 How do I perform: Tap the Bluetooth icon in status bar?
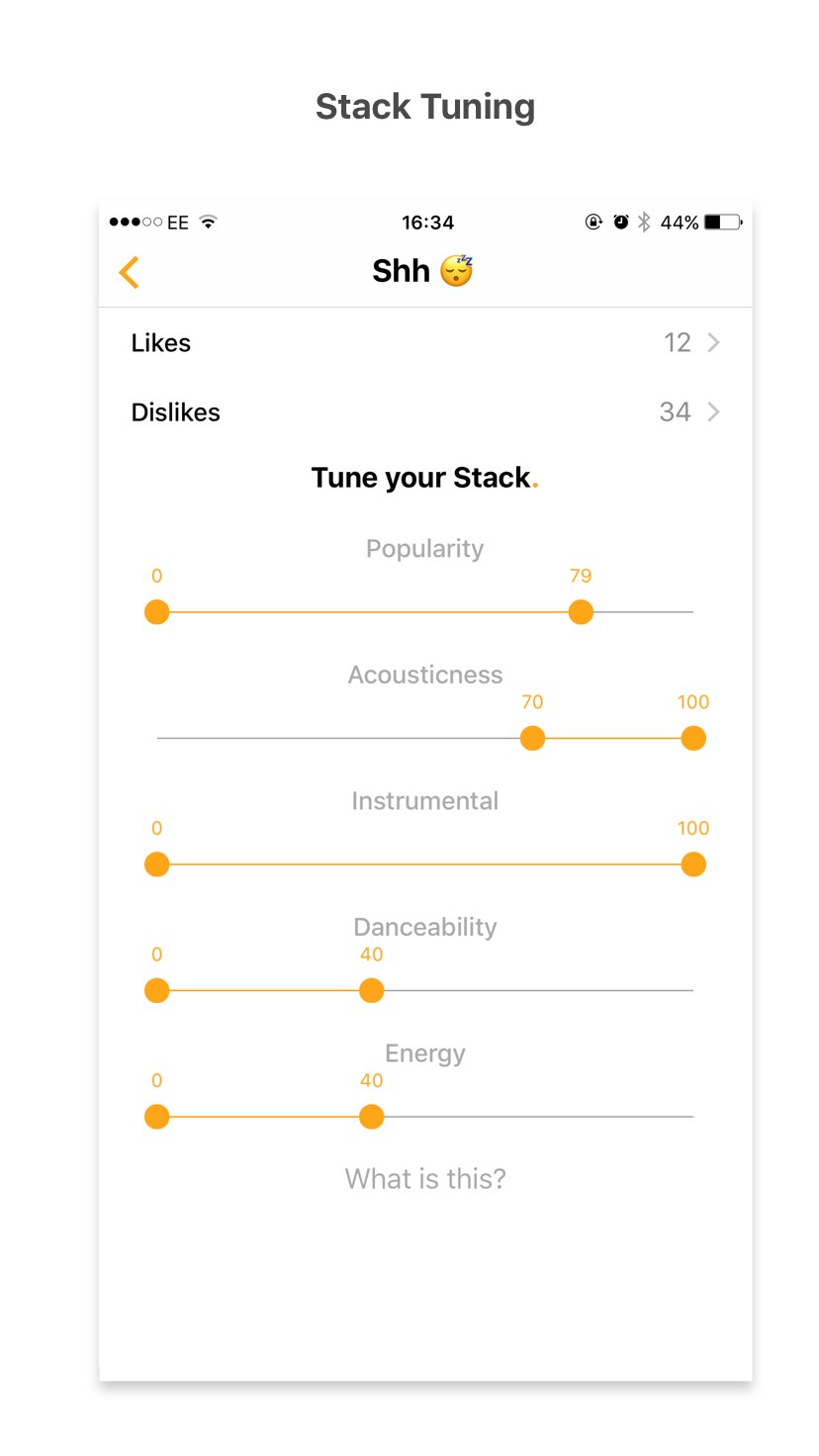click(x=645, y=222)
